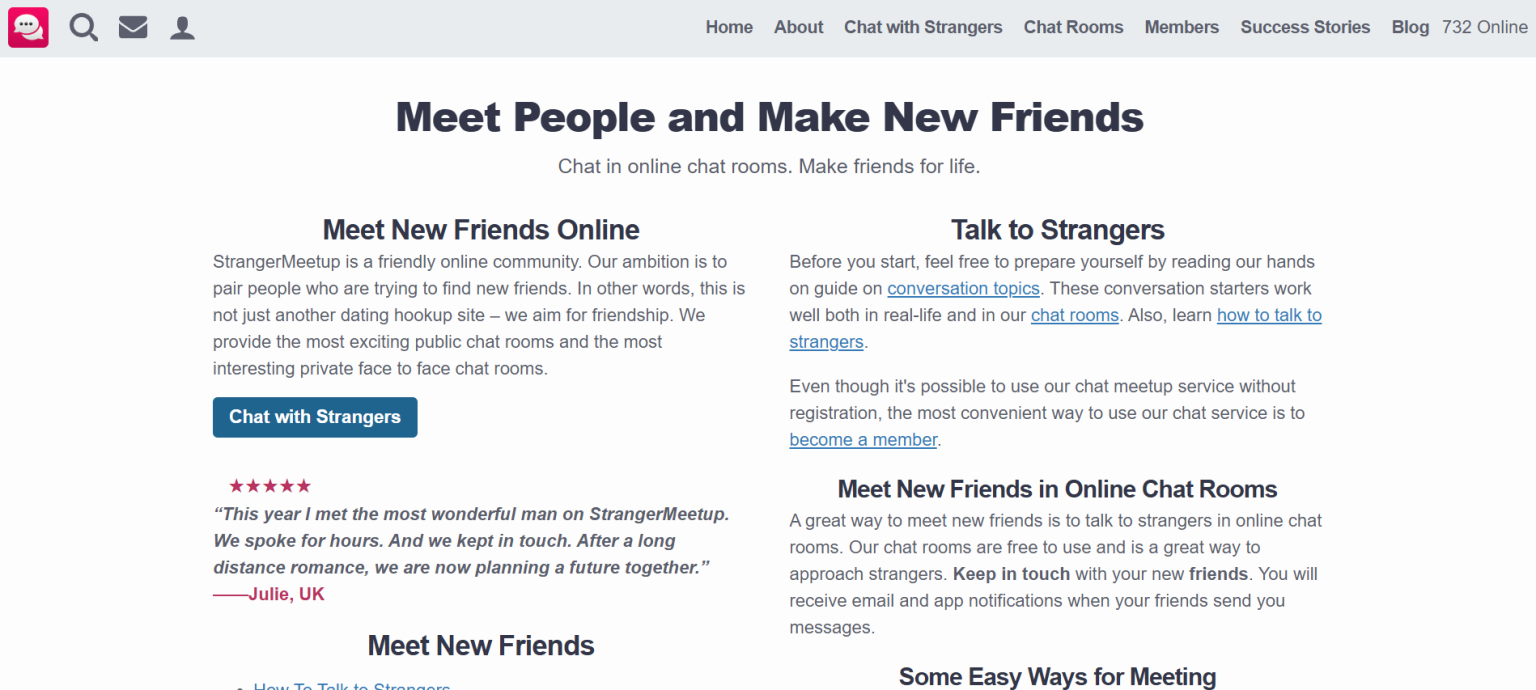This screenshot has width=1536, height=690.
Task: Click the become a member link
Action: (x=862, y=439)
